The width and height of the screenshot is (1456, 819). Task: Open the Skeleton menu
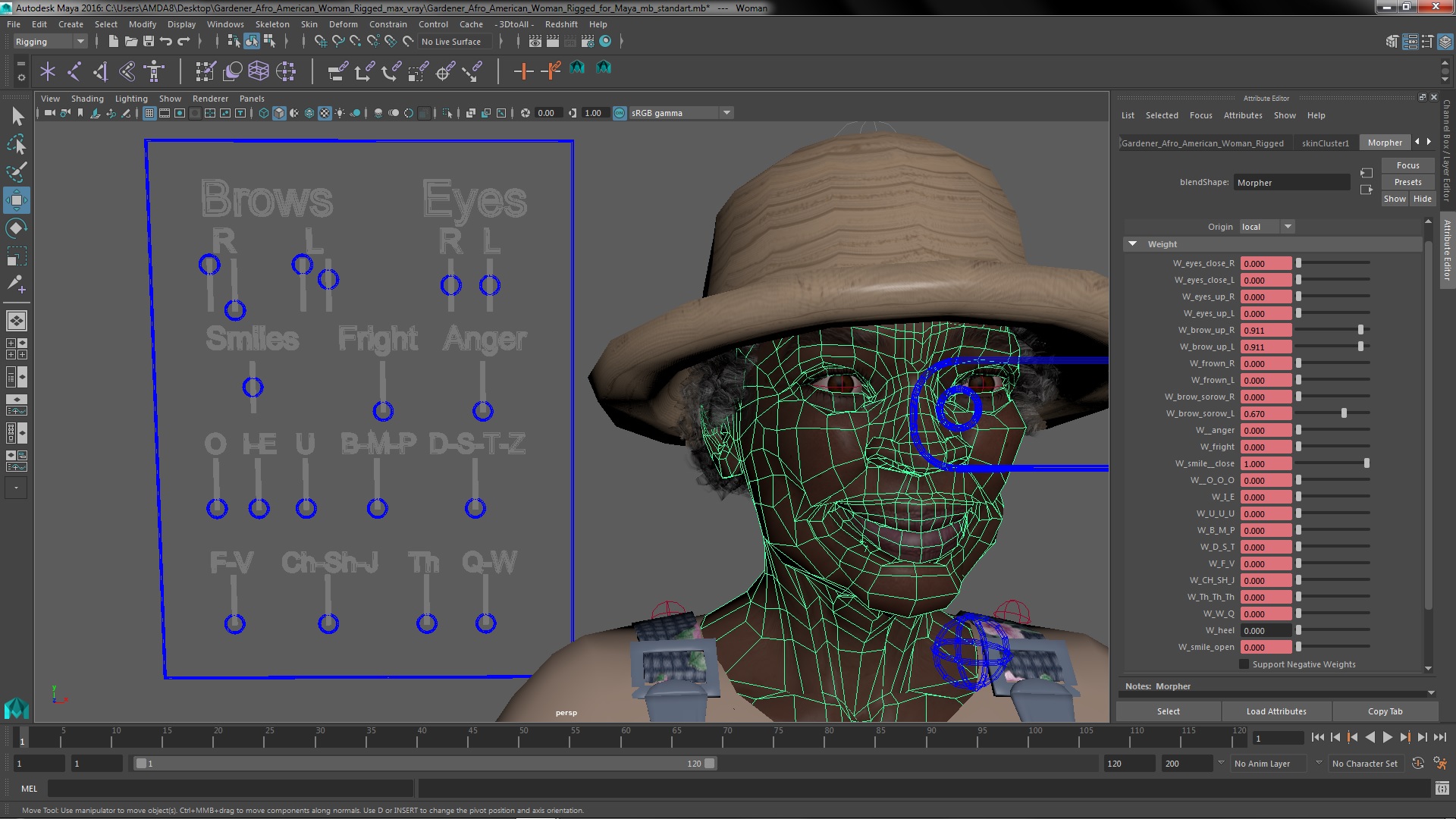[x=272, y=24]
